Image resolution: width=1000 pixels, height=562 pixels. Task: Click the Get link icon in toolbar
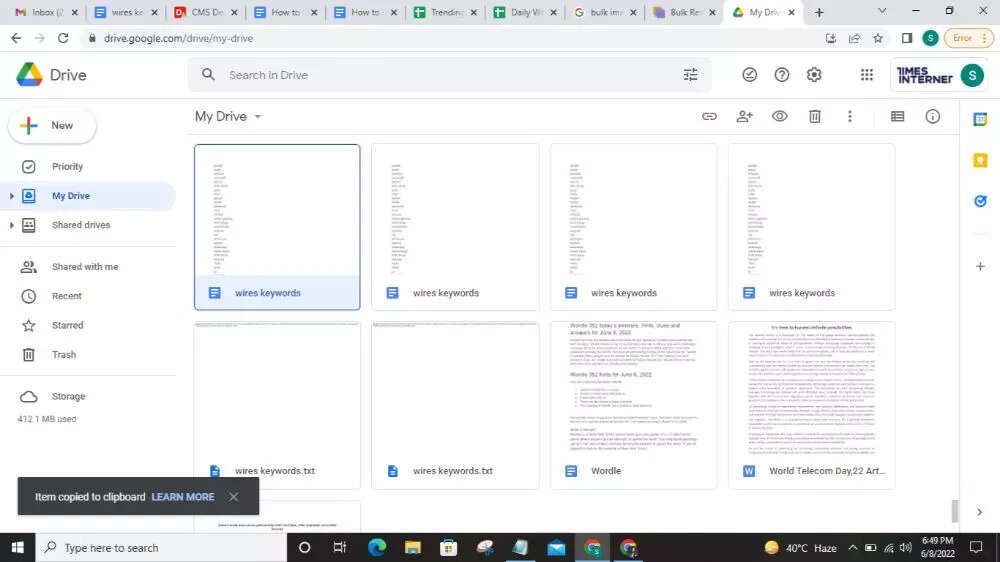click(709, 116)
